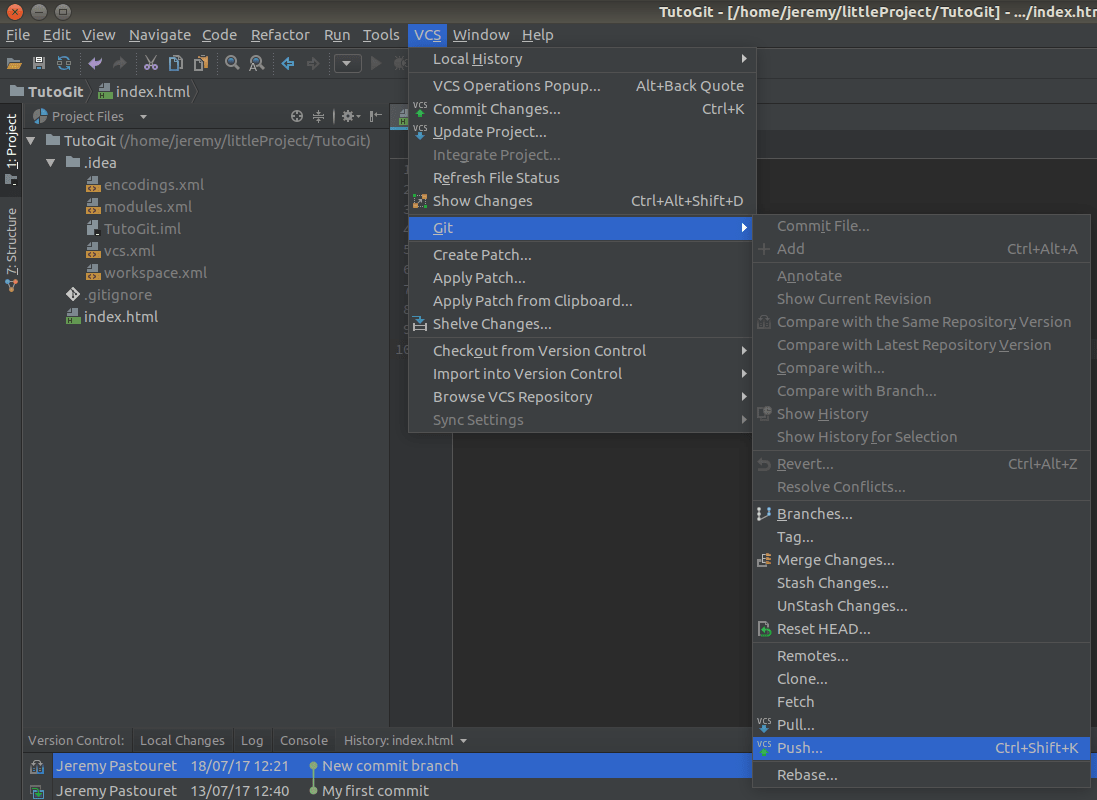Screen dimensions: 1097x800
Task: Choose Shelve Changes in VCS menu
Action: (x=582, y=324)
